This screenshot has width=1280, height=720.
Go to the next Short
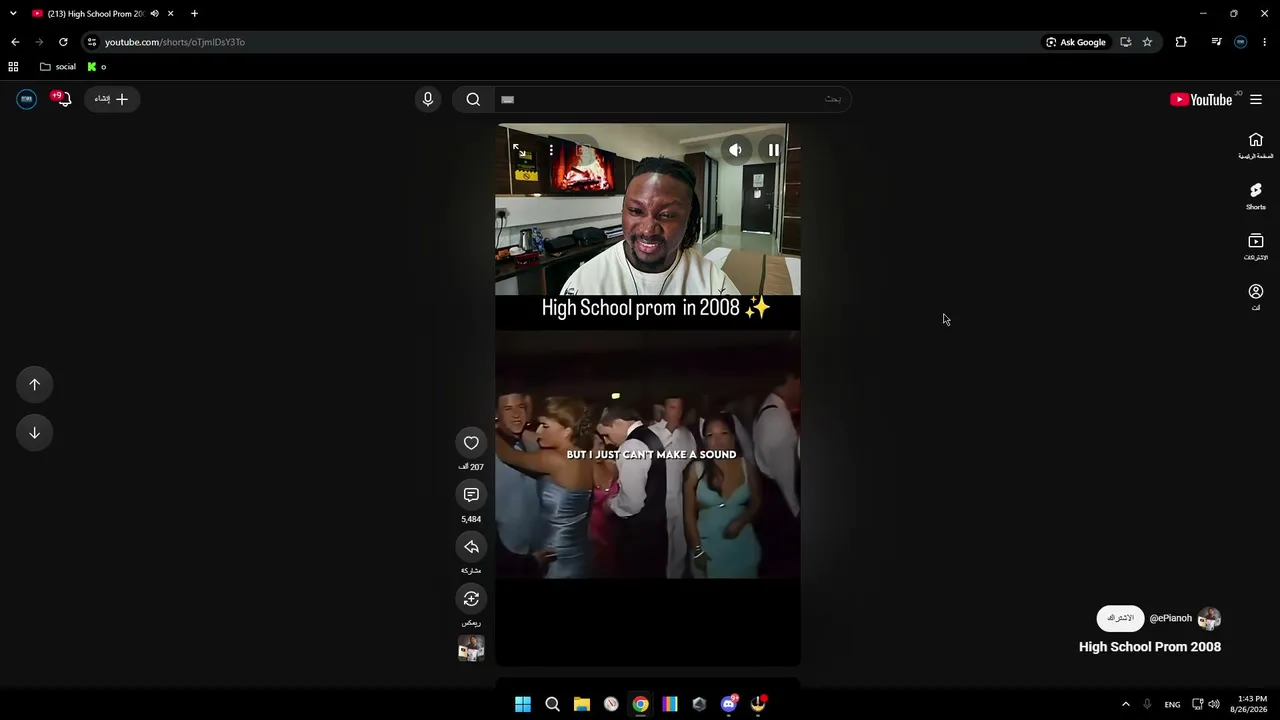point(34,433)
